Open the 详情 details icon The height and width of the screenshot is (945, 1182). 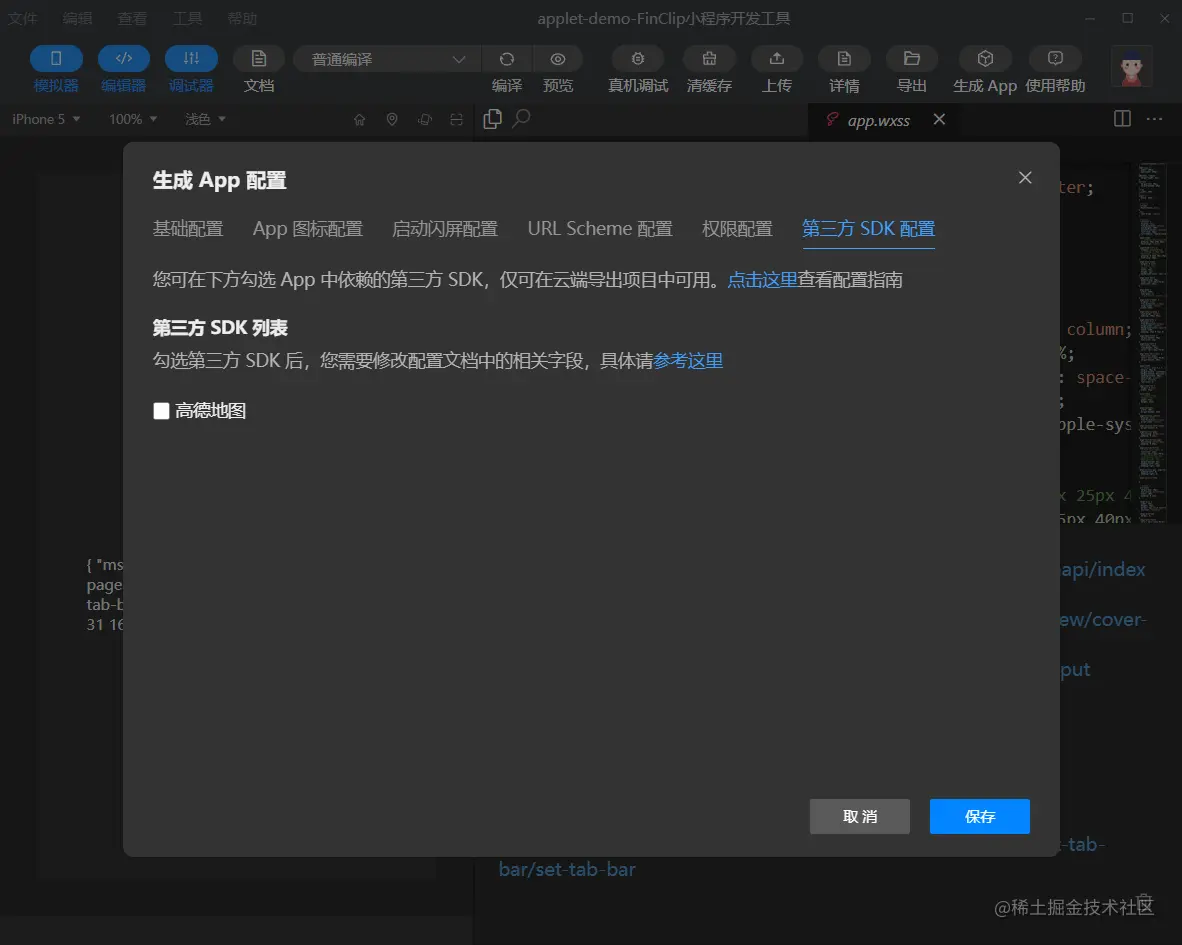pyautogui.click(x=844, y=59)
